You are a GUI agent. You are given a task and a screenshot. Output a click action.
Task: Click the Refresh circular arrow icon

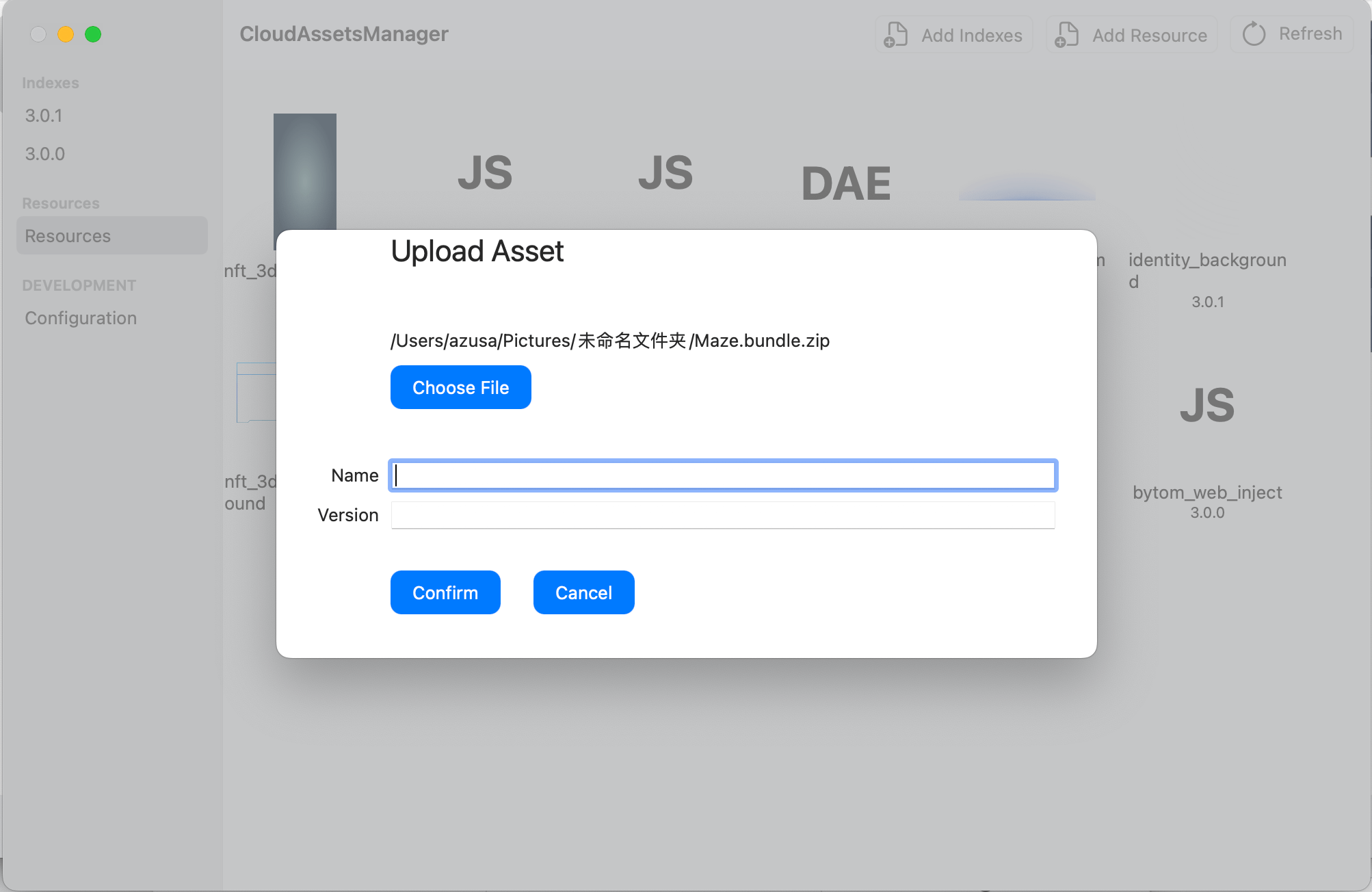1254,34
